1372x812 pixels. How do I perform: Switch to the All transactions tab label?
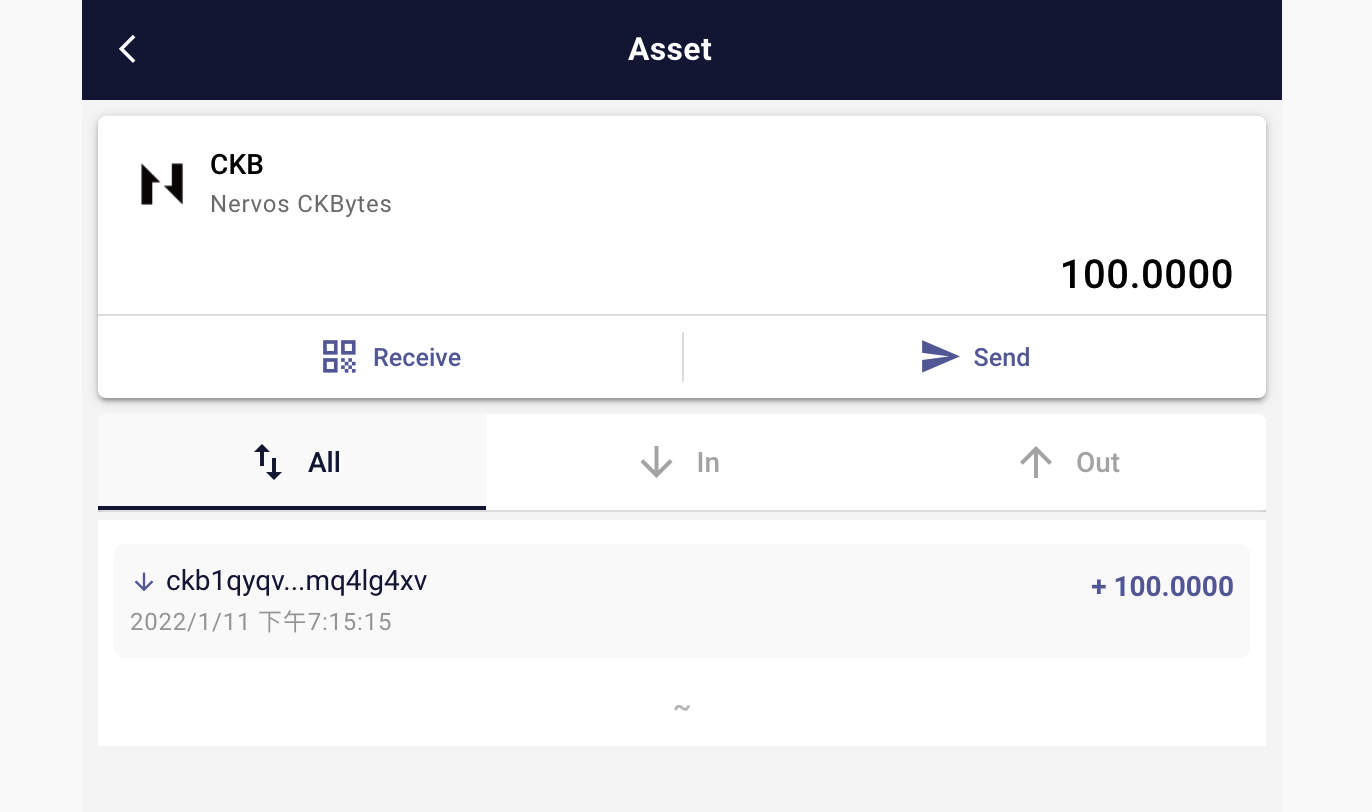pyautogui.click(x=324, y=462)
